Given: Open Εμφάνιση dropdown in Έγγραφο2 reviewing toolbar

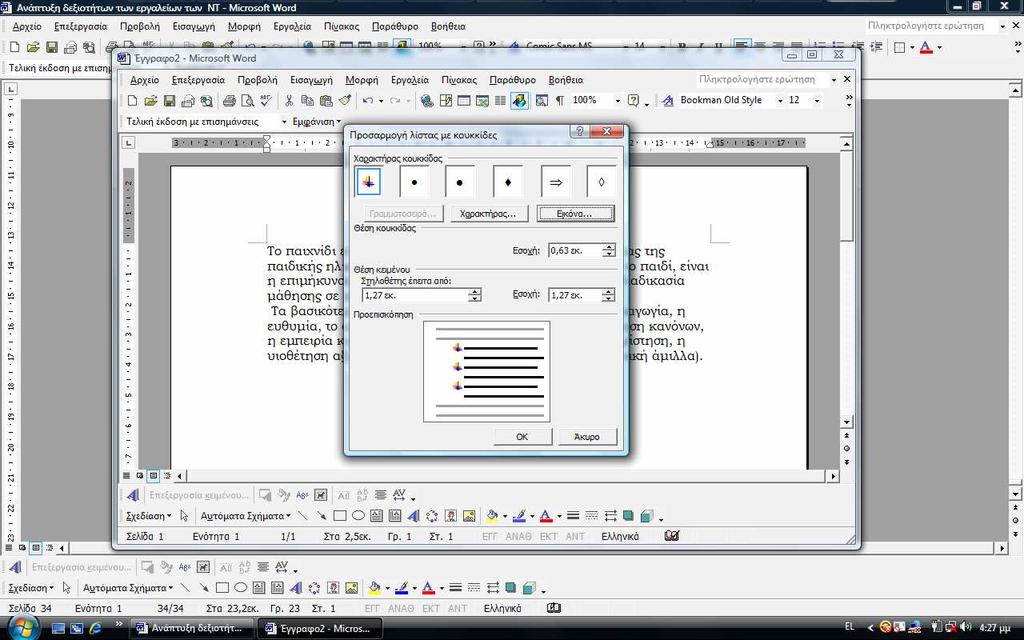Looking at the screenshot, I should 317,121.
